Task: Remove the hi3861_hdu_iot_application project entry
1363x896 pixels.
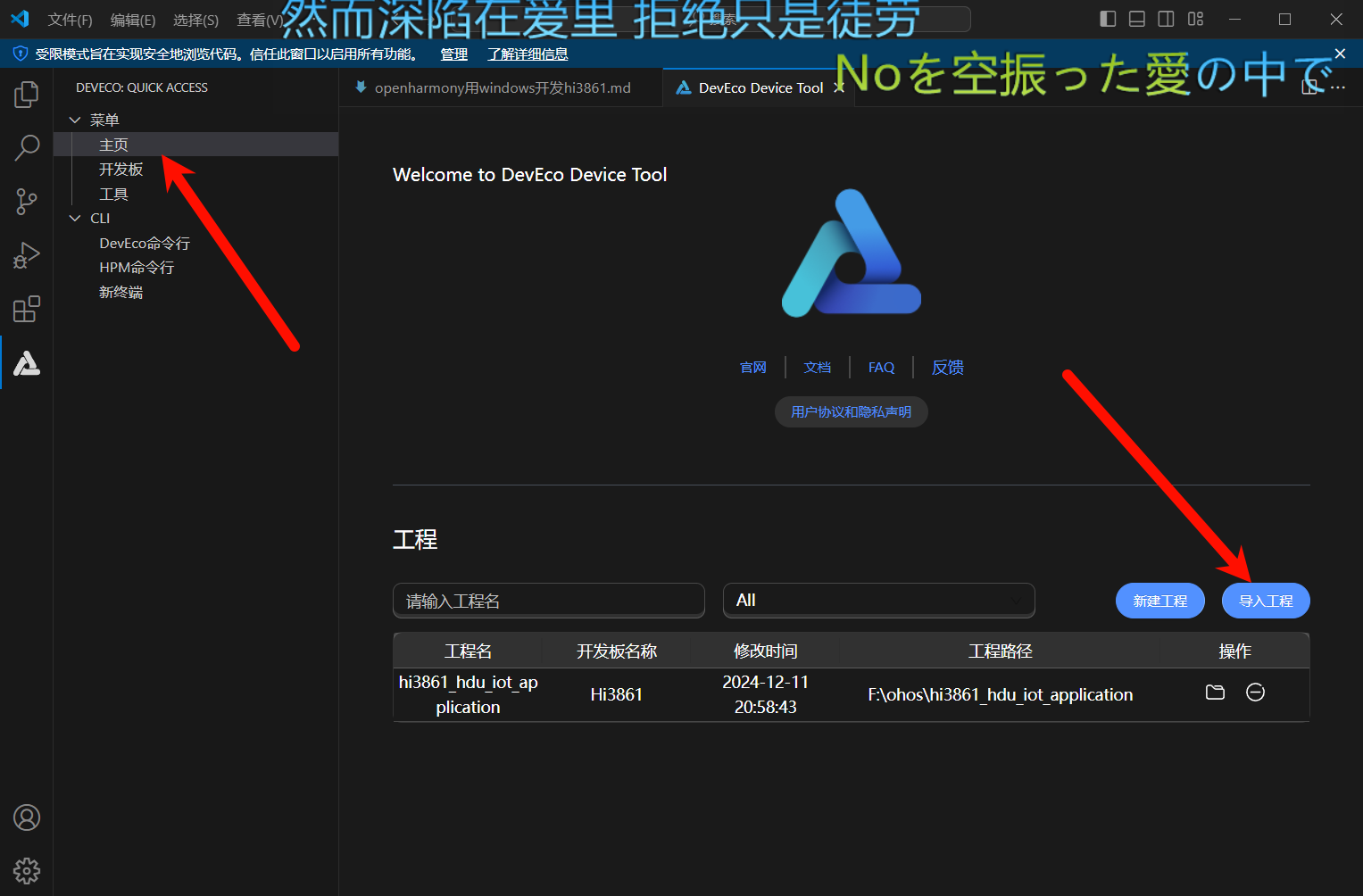Action: click(1255, 693)
